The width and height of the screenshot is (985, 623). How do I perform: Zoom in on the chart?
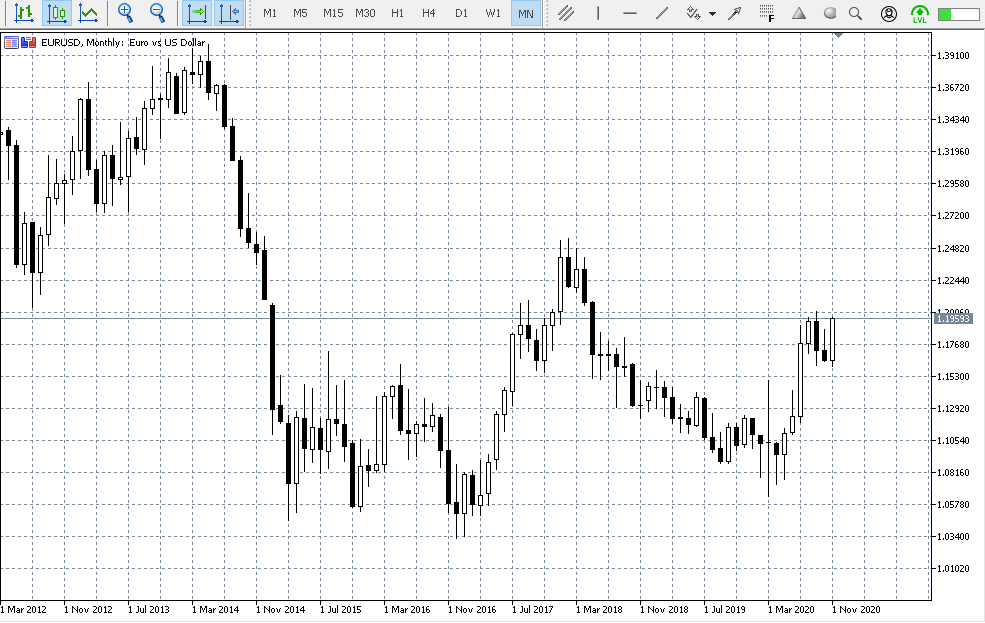click(126, 13)
